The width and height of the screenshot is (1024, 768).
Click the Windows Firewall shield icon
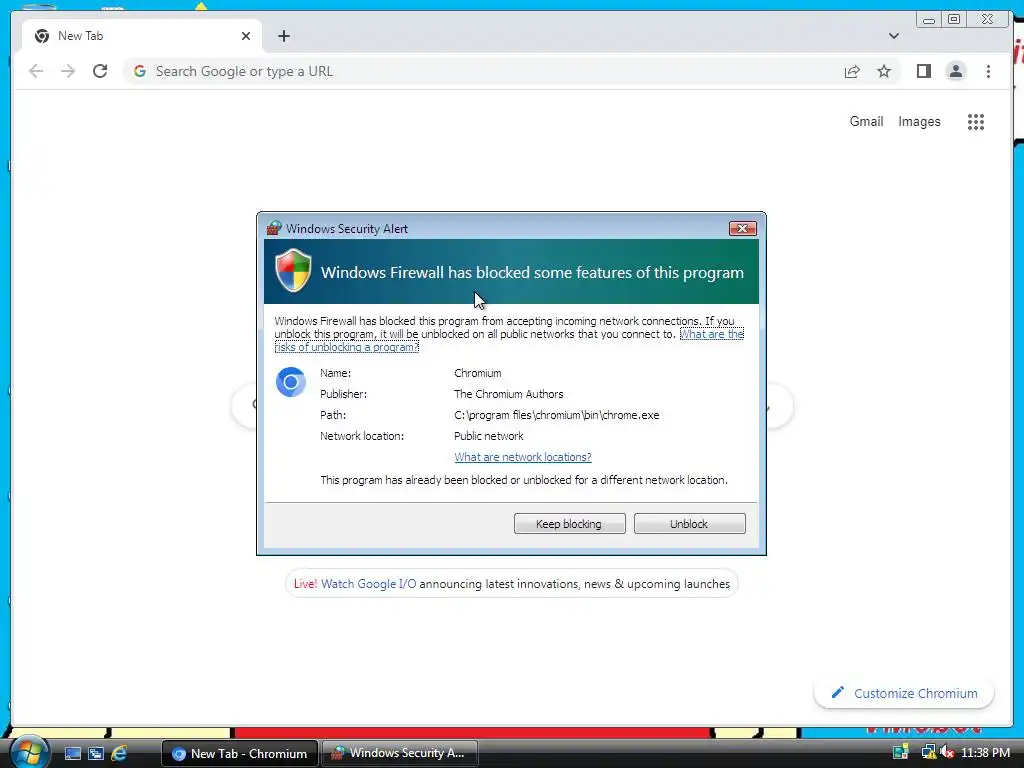pyautogui.click(x=293, y=270)
